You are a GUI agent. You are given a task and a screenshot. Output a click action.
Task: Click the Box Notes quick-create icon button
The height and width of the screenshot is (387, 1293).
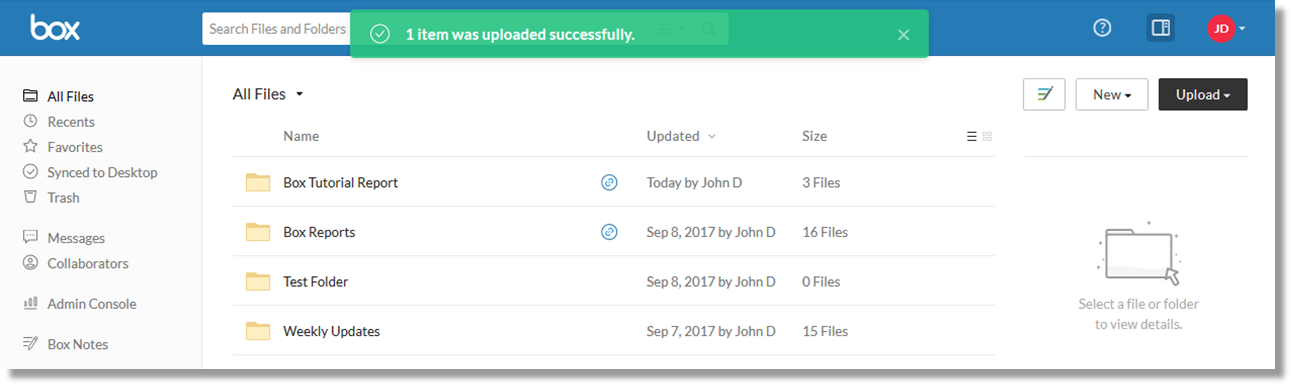(1044, 94)
